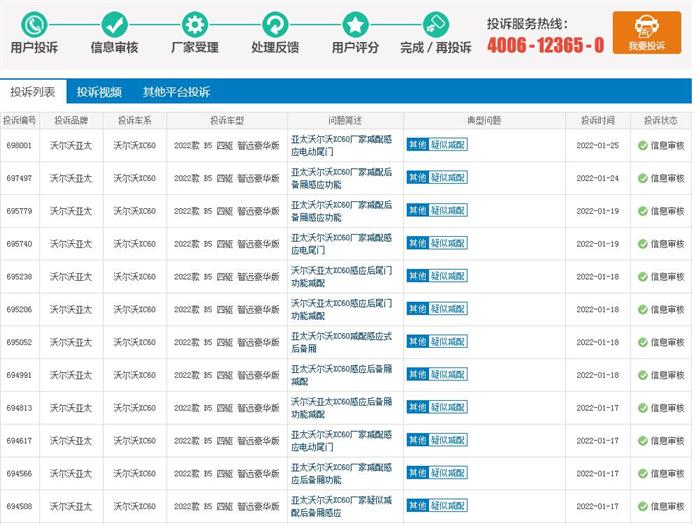Click the 其他 tag in row 694991
This screenshot has width=700, height=525.
pyautogui.click(x=417, y=375)
